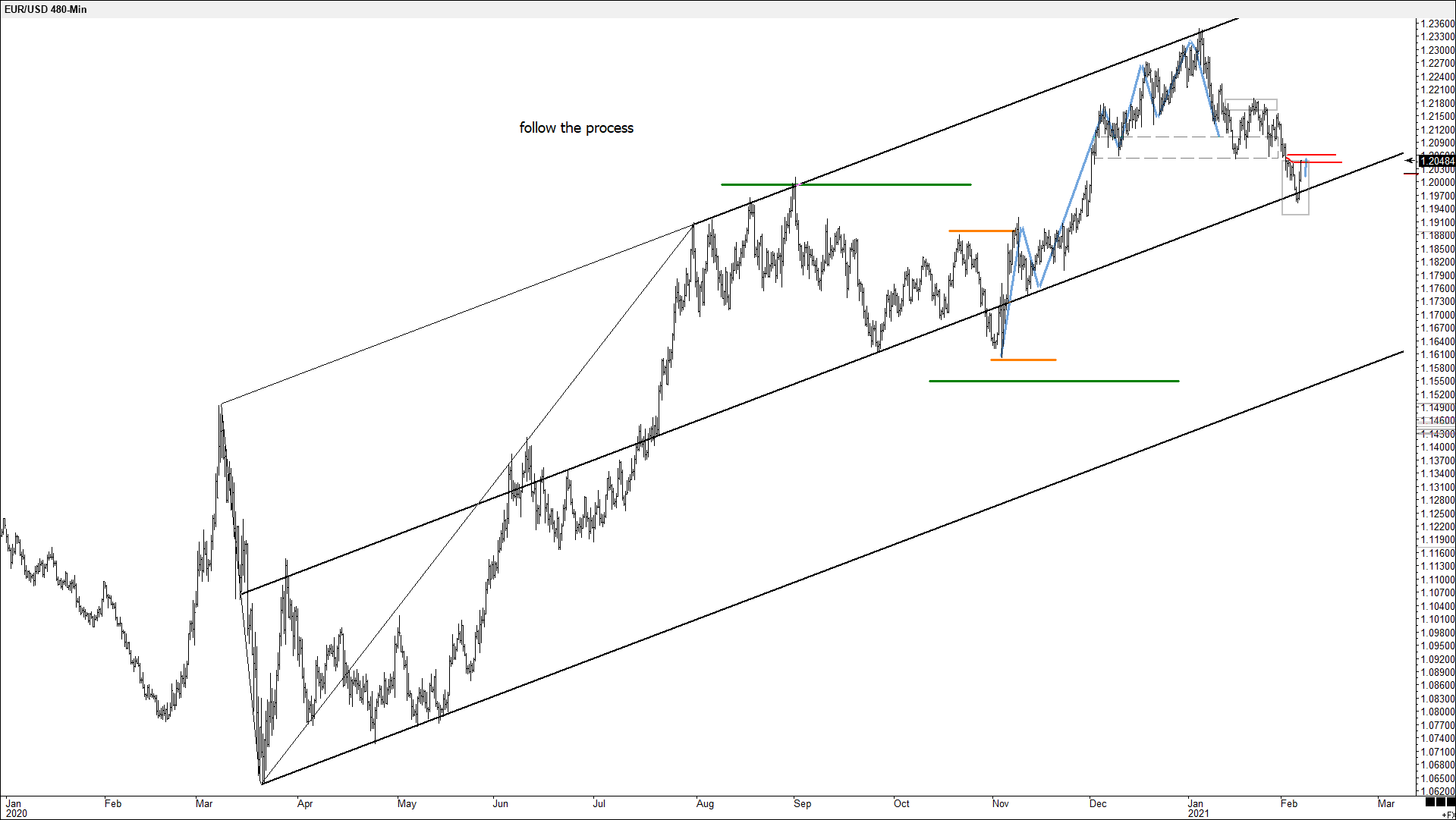Select the top red horizontal line
The height and width of the screenshot is (820, 1456).
coord(1311,155)
